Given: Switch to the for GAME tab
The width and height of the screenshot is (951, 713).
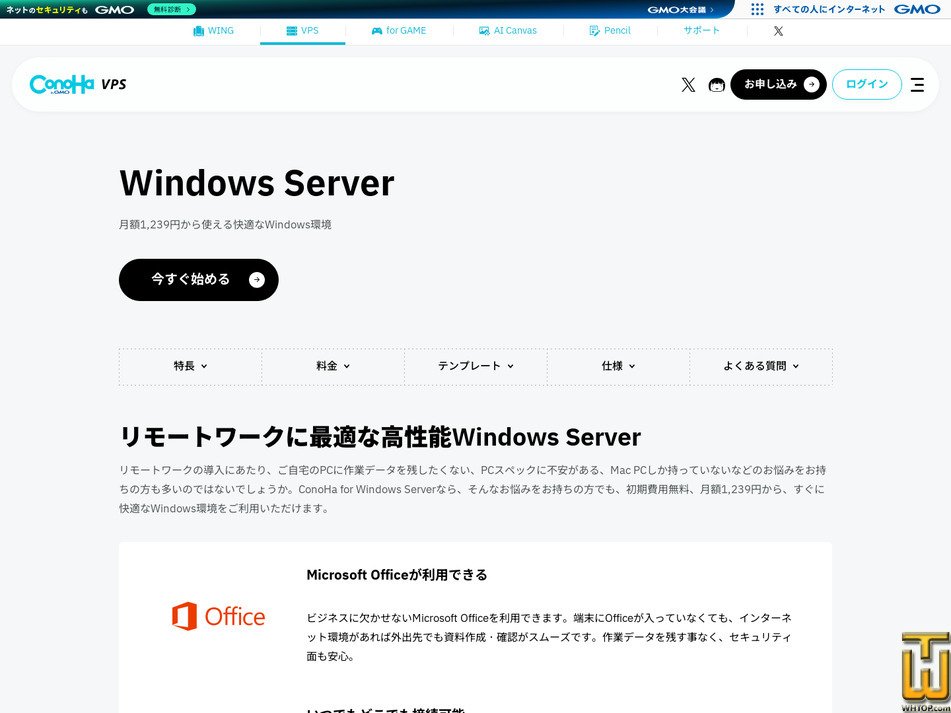Looking at the screenshot, I should pos(399,31).
